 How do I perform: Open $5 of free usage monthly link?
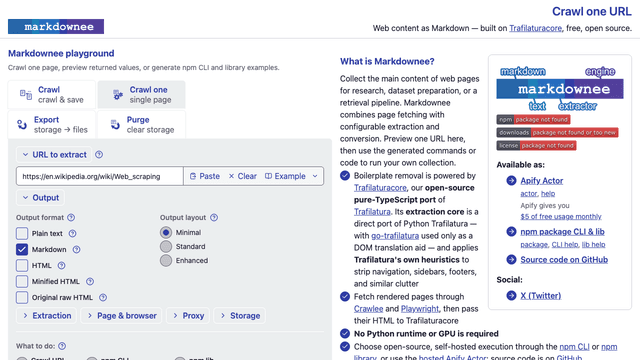point(561,216)
